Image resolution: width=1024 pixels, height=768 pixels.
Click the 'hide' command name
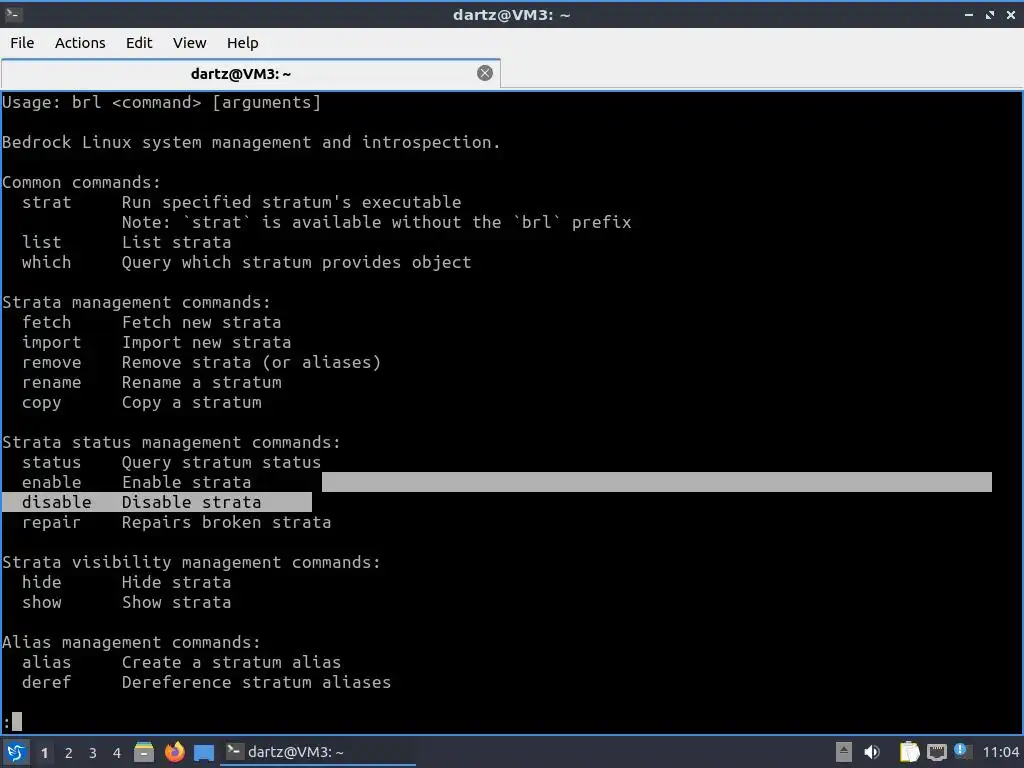point(41,583)
